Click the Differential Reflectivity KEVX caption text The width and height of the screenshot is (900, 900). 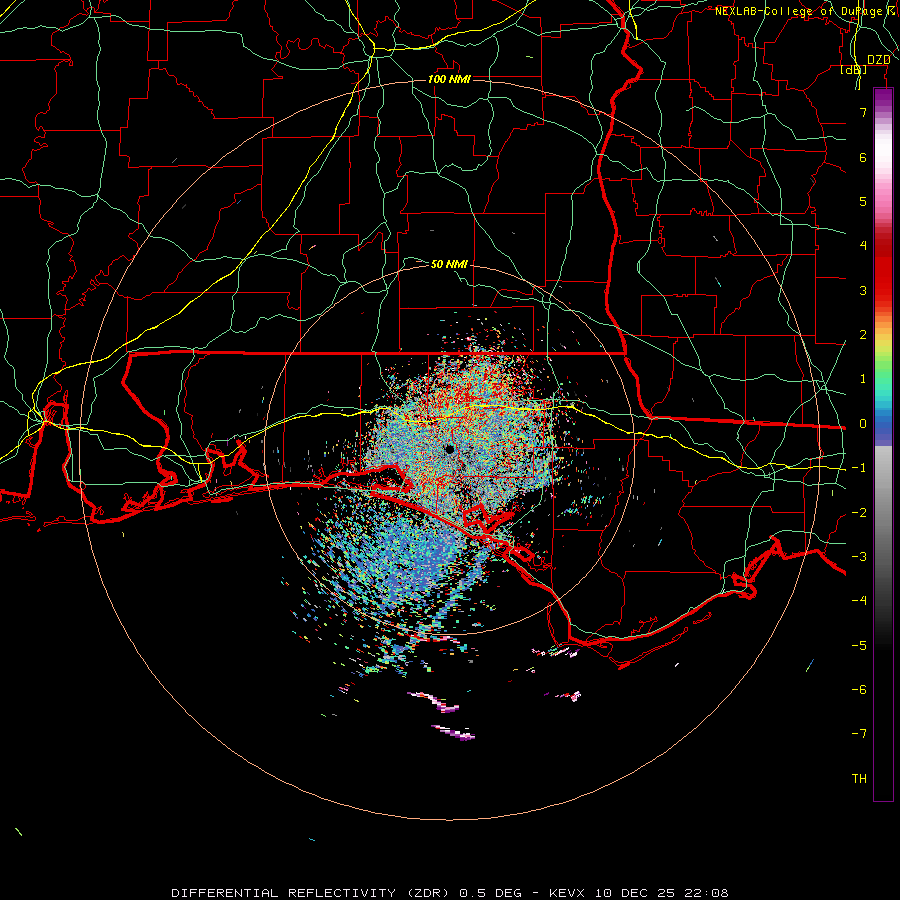(450, 893)
